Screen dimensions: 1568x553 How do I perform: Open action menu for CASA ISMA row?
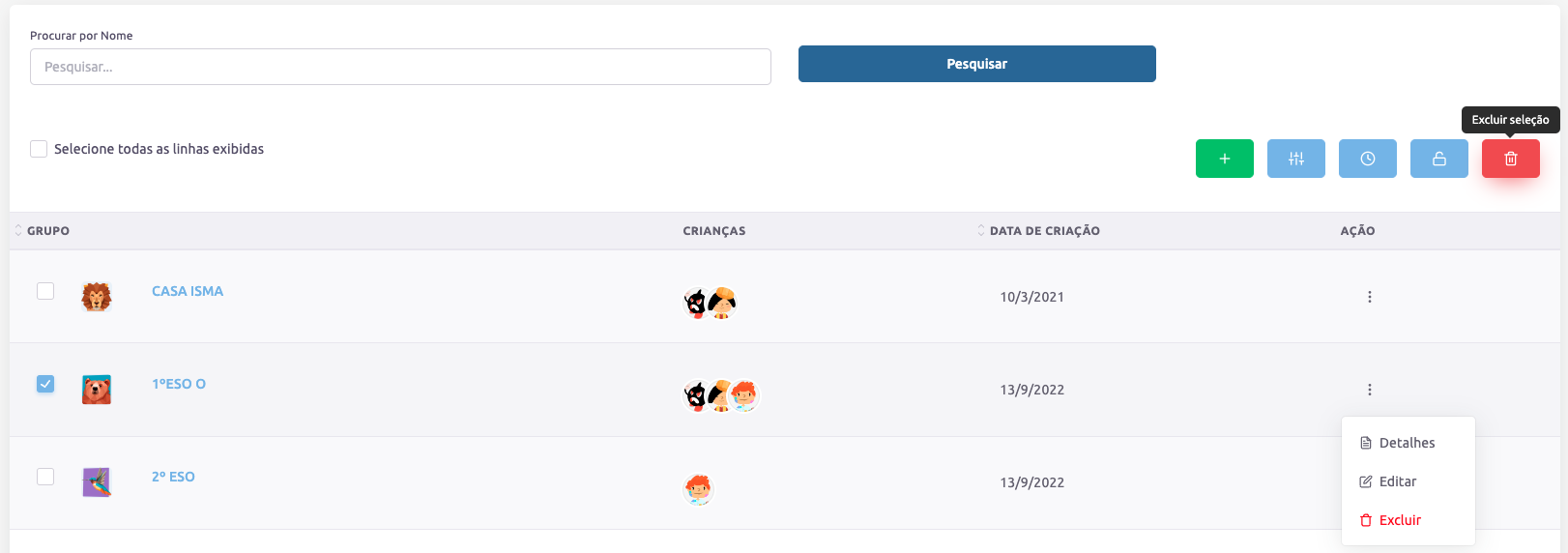tap(1369, 297)
